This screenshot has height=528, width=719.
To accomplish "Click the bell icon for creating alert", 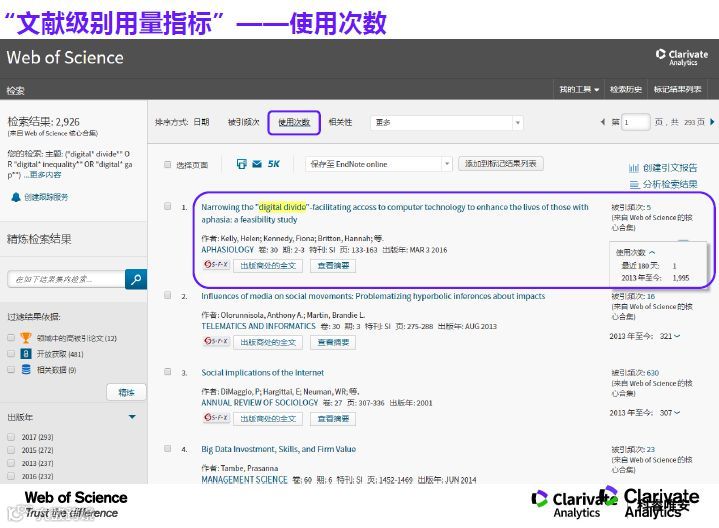I will [16, 197].
